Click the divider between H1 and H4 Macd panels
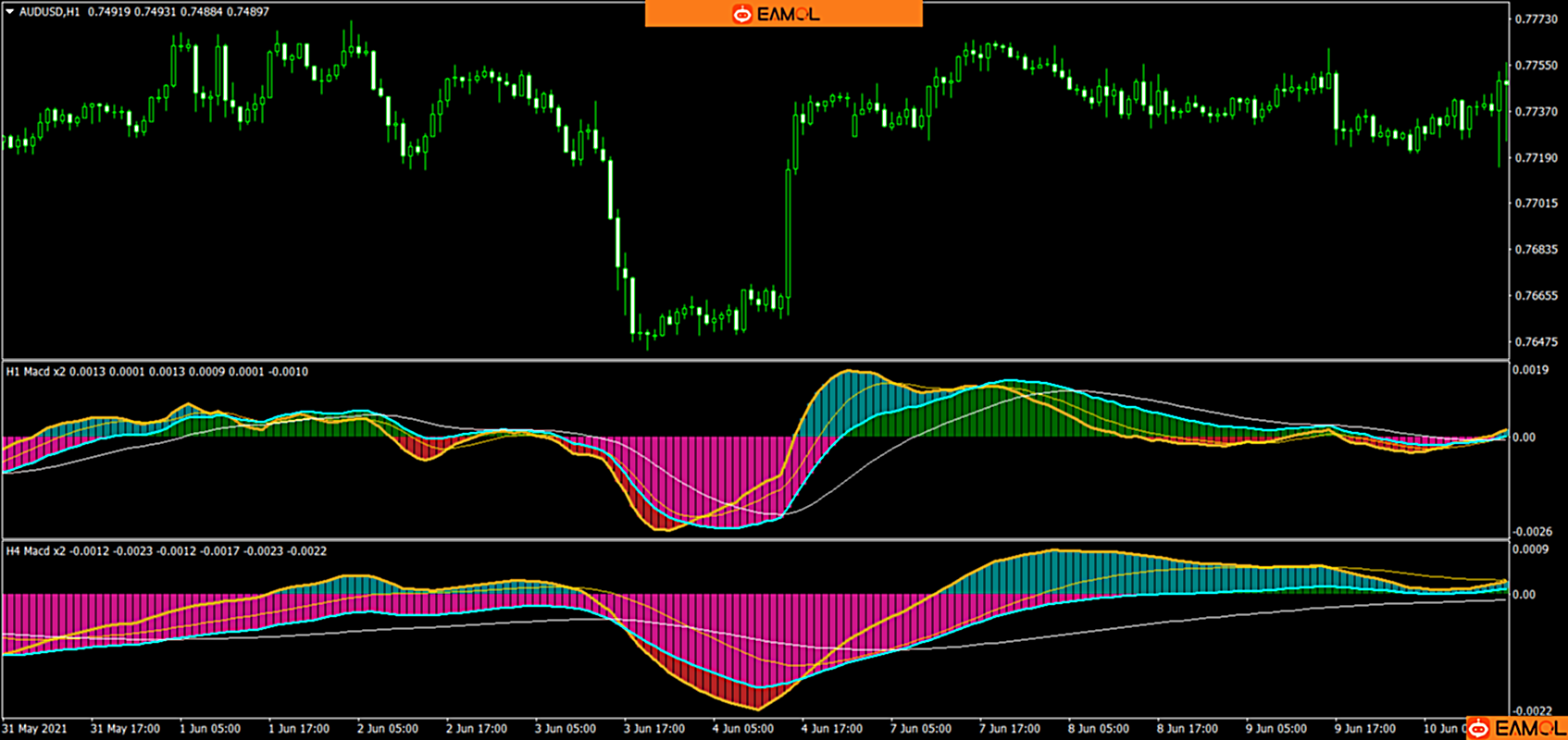1568x740 pixels. [754, 539]
